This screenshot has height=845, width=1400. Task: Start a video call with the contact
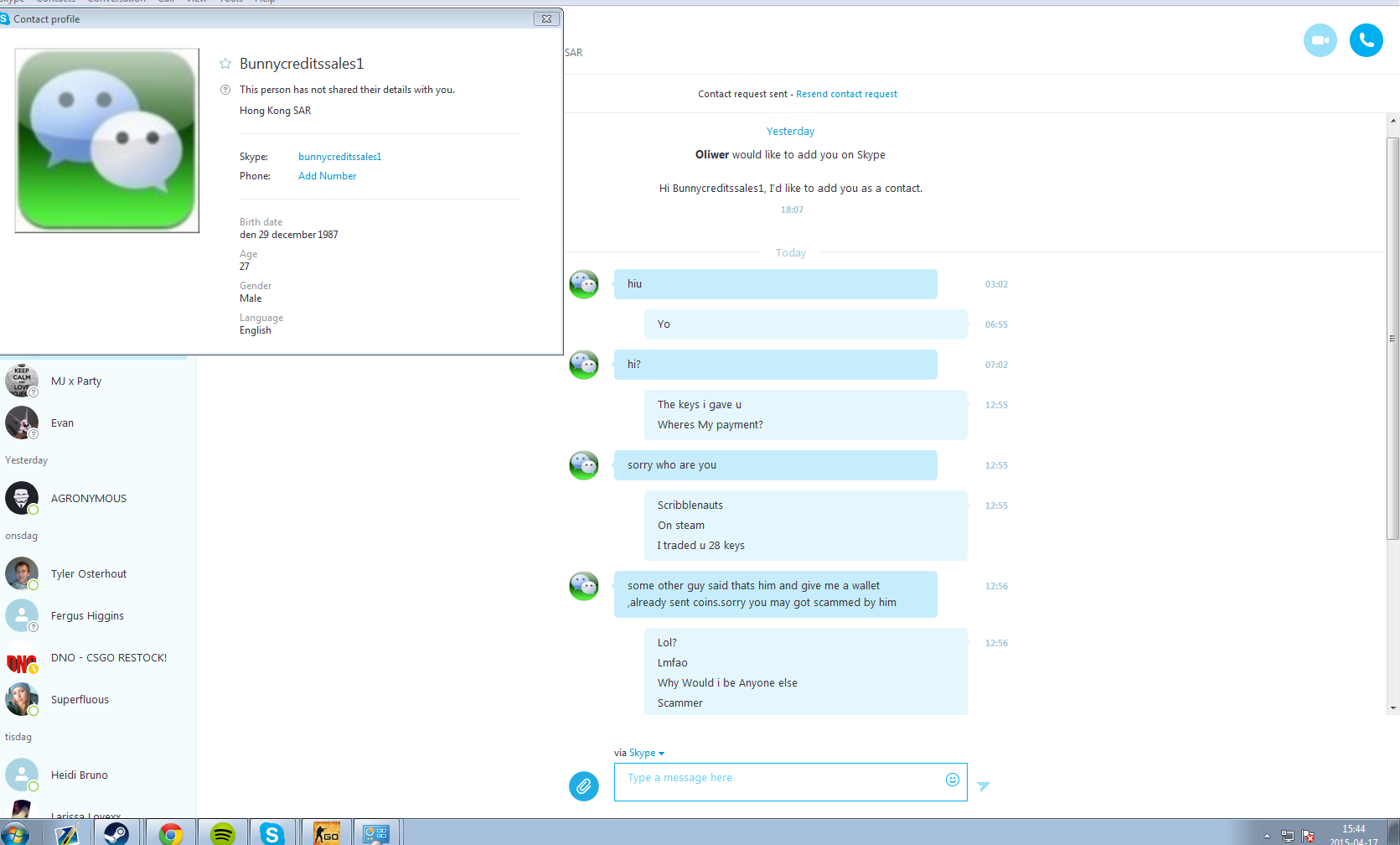point(1320,40)
